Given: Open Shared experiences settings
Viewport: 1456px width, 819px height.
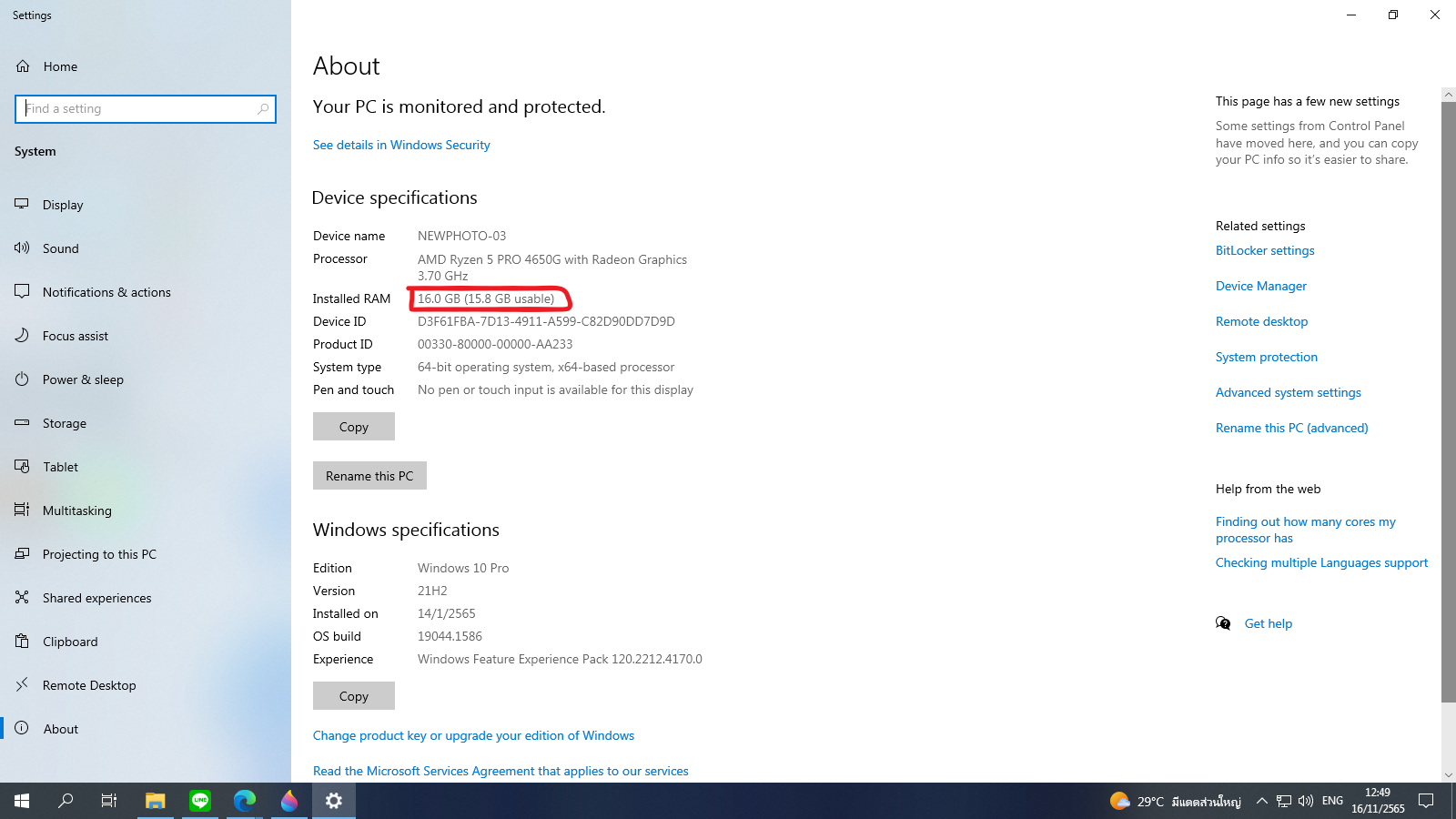Looking at the screenshot, I should point(96,598).
